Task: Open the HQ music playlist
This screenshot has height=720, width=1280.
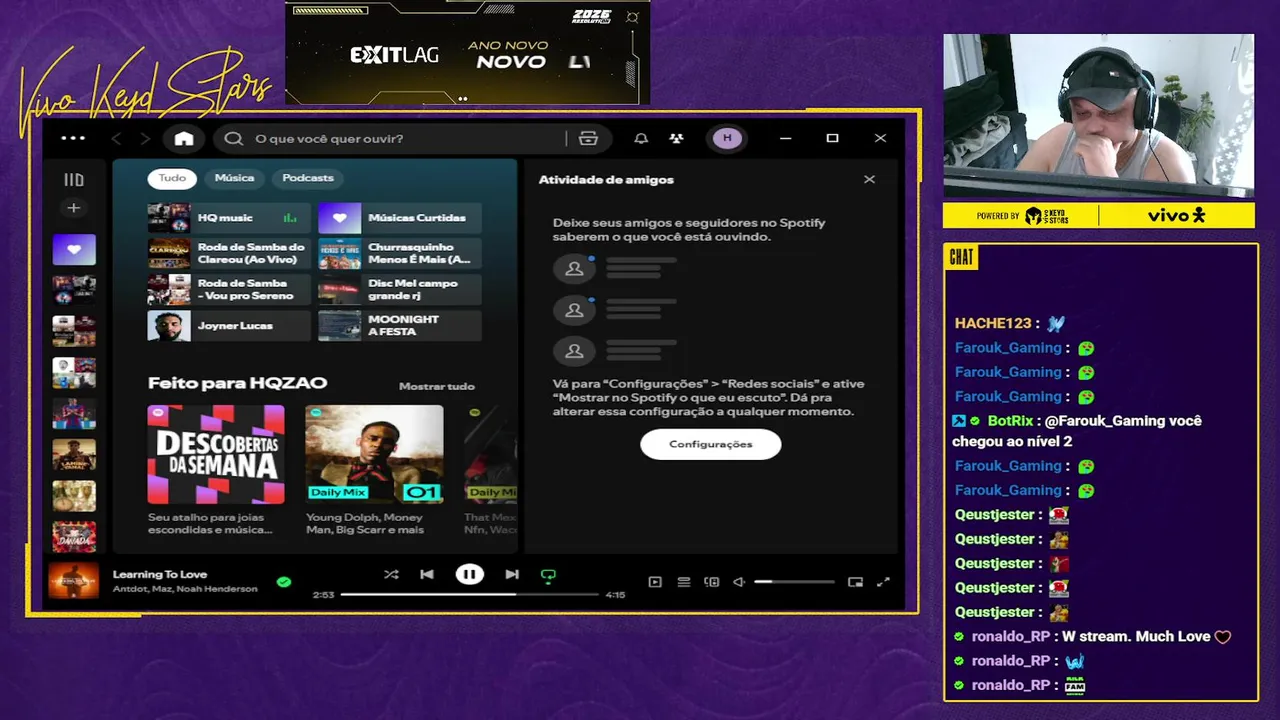Action: coord(229,218)
